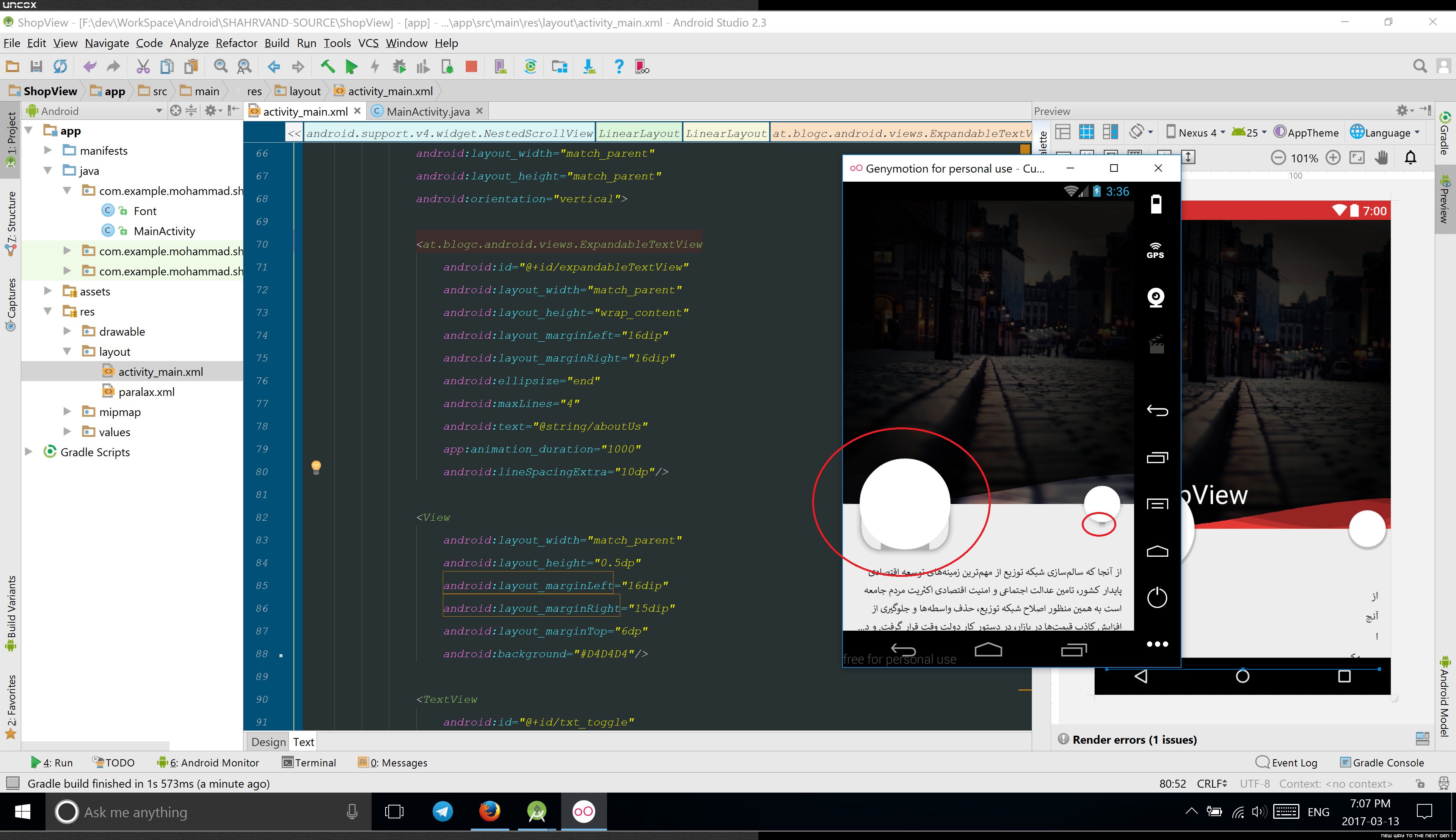Collapse the java folder node

(x=48, y=171)
